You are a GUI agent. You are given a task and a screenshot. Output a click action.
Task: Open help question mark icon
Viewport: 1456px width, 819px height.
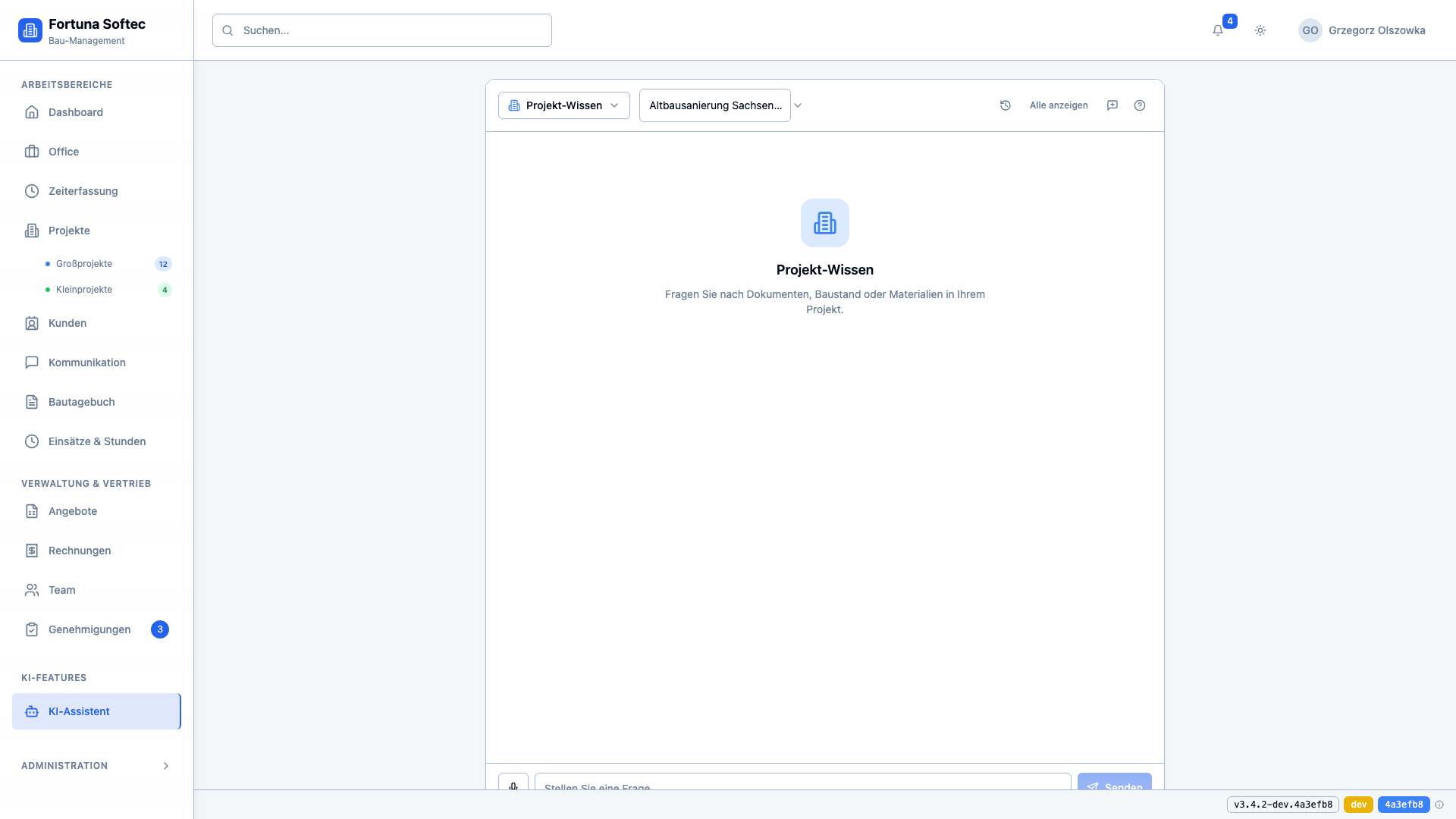[x=1140, y=105]
